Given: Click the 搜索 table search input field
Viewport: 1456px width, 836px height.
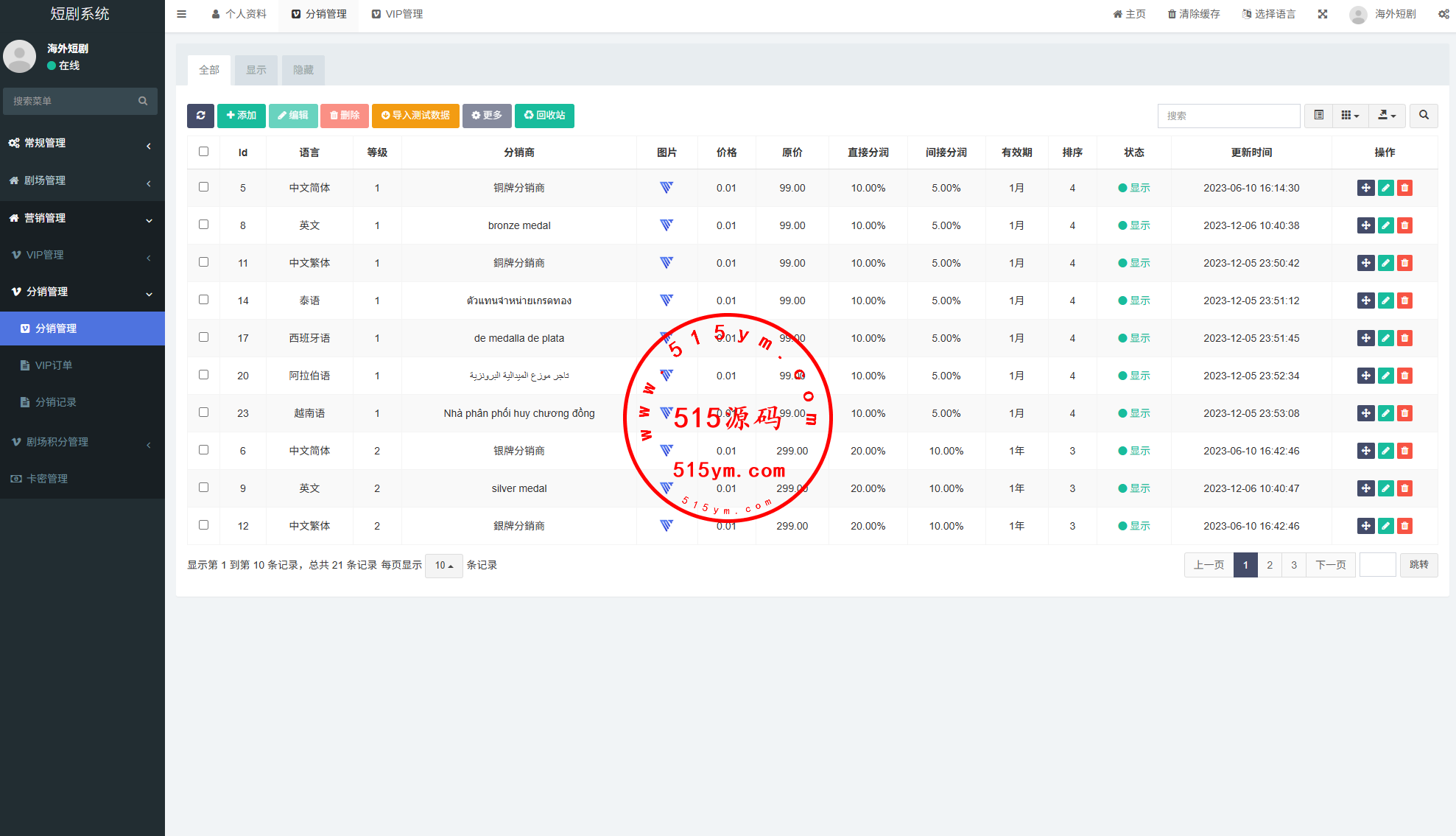Looking at the screenshot, I should click(x=1228, y=116).
